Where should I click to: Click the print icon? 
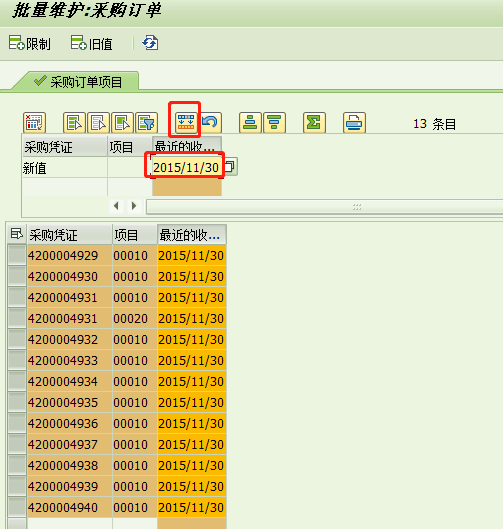(354, 122)
